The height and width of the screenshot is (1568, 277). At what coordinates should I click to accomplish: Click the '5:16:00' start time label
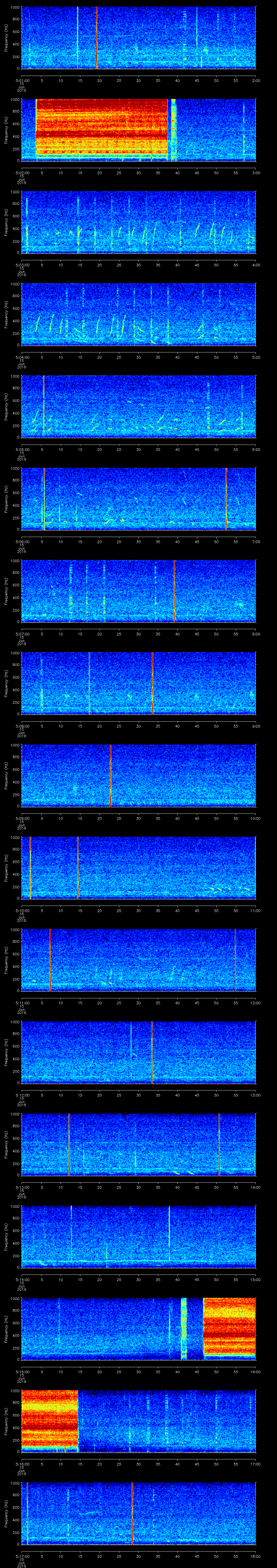(22, 1464)
